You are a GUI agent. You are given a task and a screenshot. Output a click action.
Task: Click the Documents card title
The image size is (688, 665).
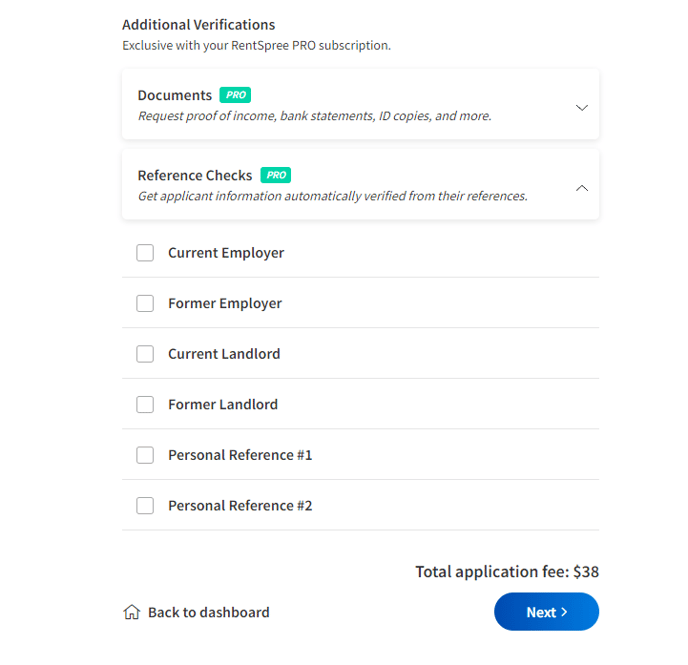(175, 95)
